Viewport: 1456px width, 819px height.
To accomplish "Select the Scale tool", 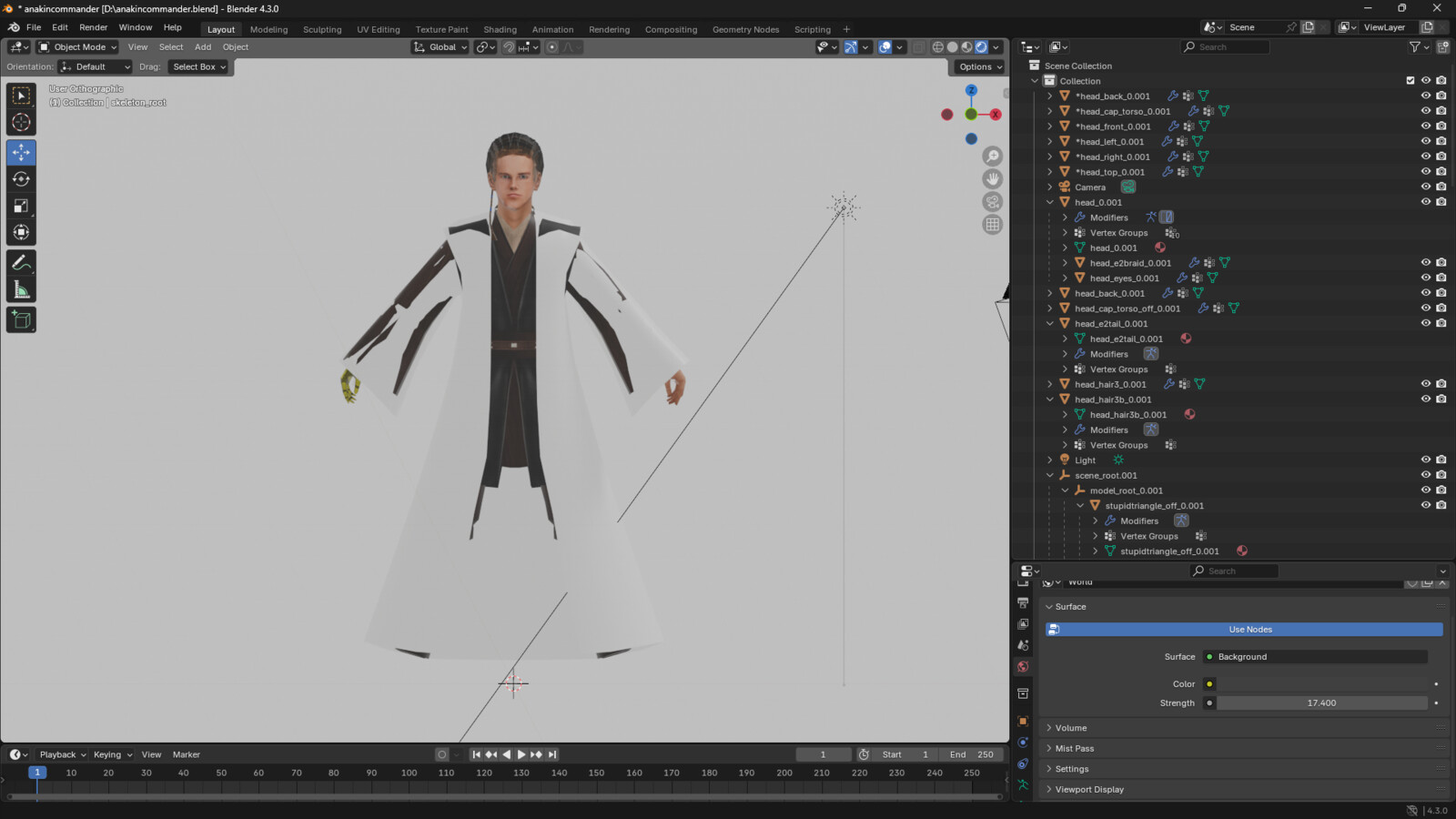I will coord(21,207).
